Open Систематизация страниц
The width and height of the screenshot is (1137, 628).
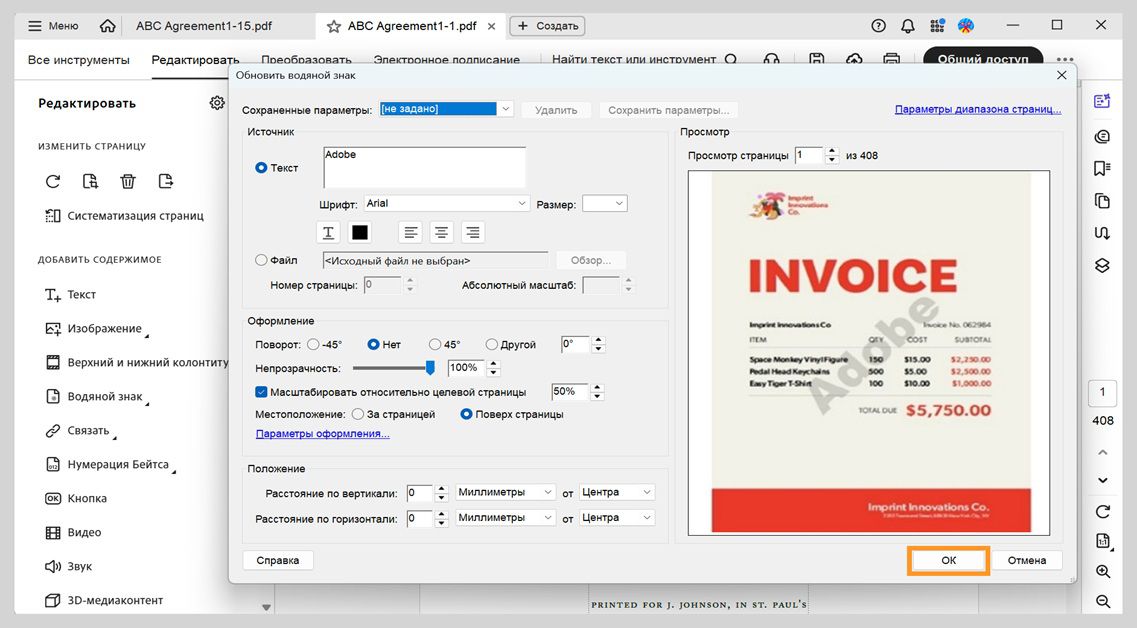[124, 215]
